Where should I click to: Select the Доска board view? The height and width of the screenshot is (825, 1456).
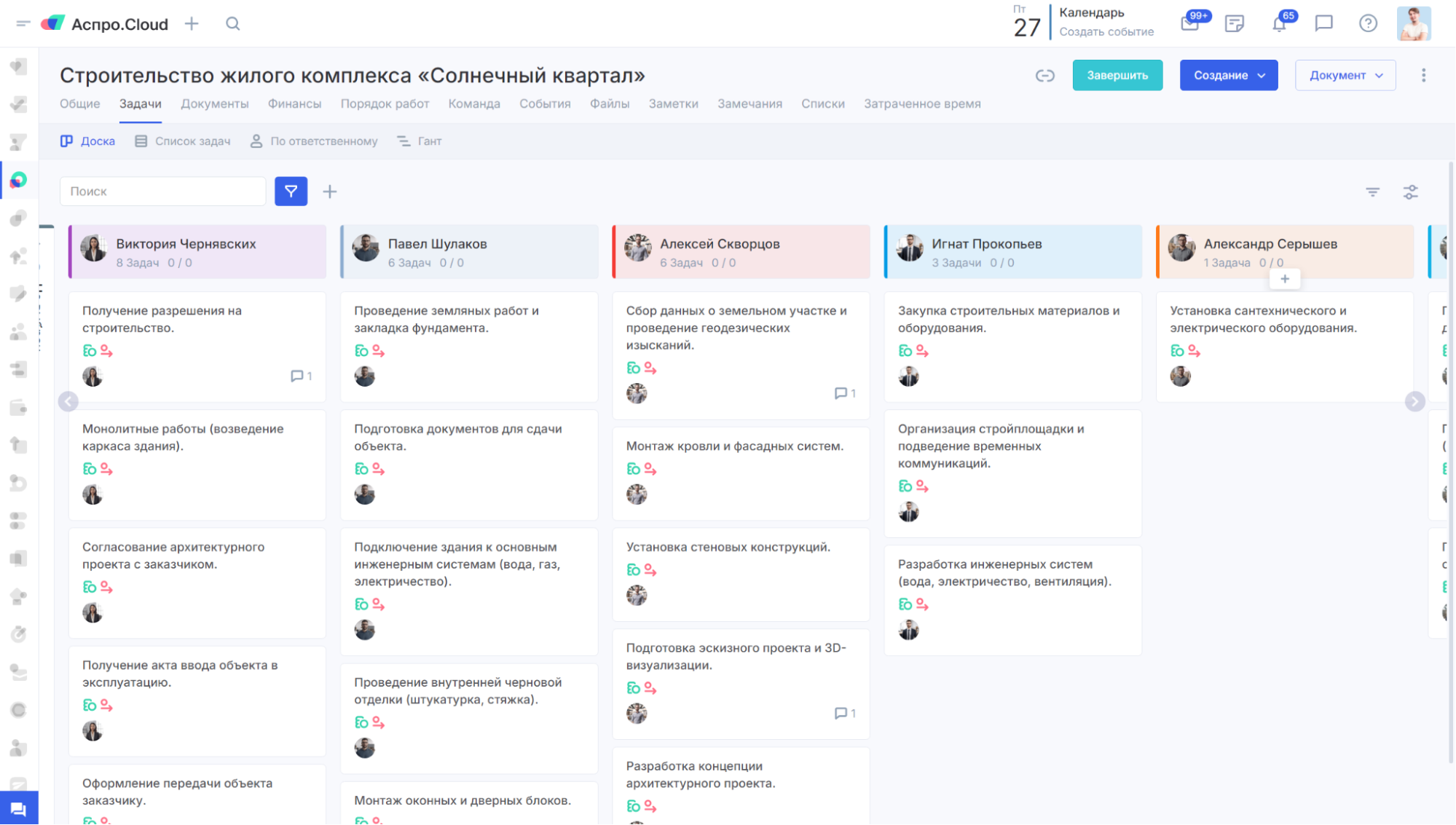[x=87, y=141]
